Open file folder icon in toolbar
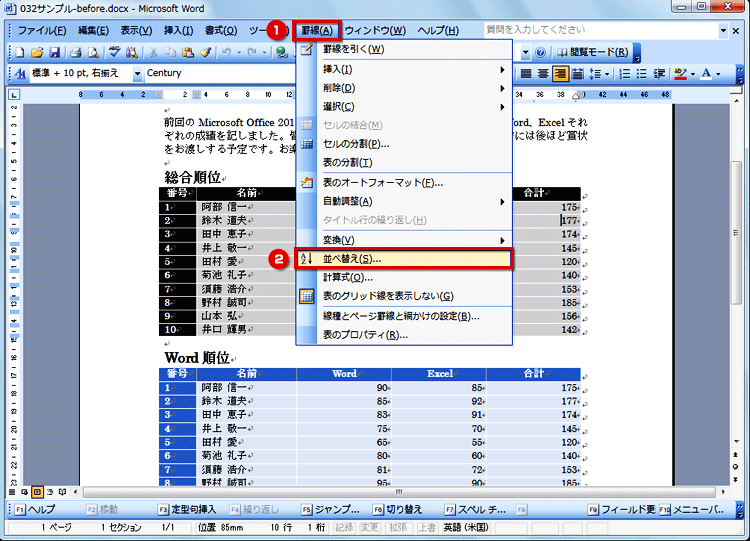 (37, 53)
